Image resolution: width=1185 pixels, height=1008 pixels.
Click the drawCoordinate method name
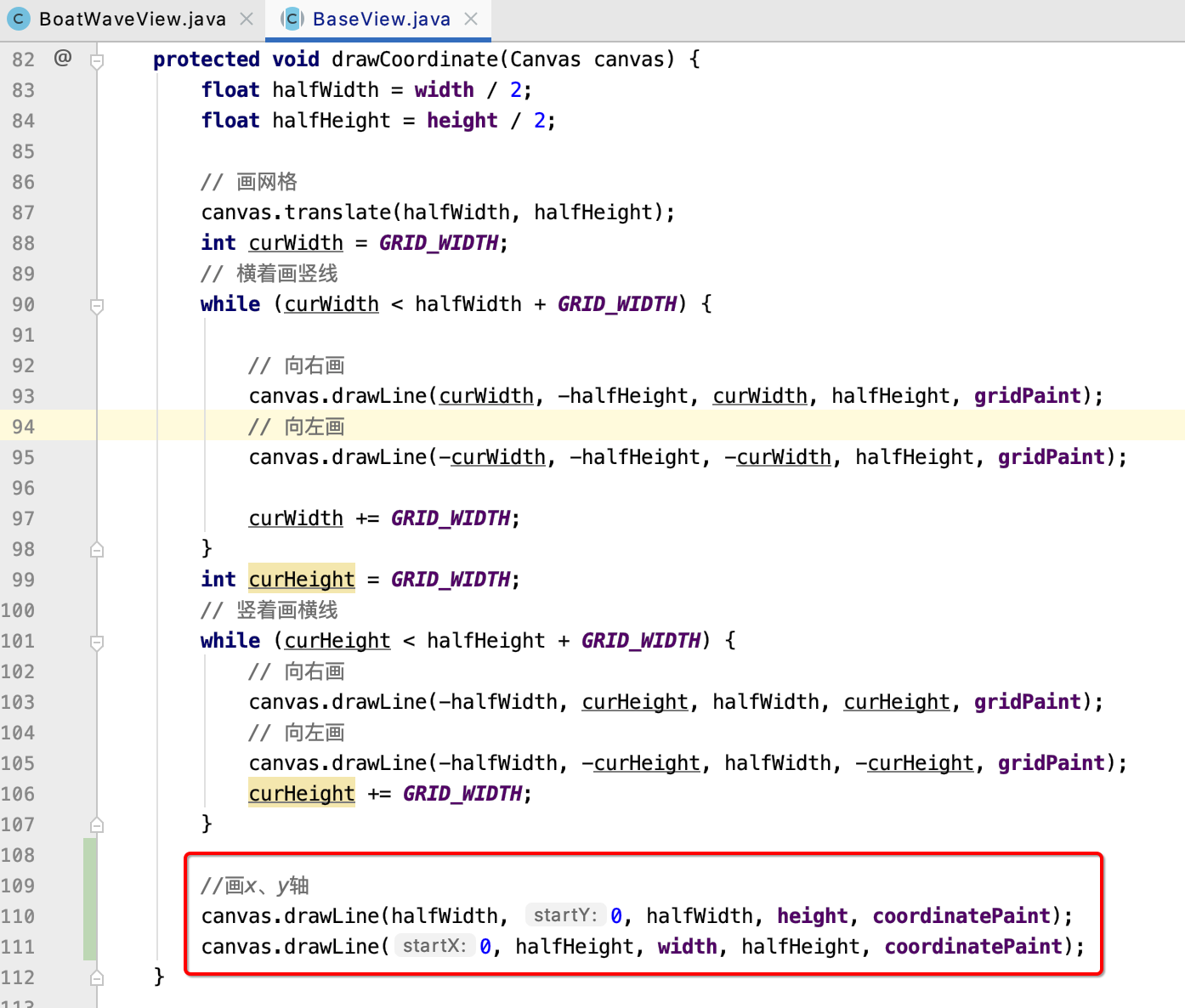[x=415, y=59]
